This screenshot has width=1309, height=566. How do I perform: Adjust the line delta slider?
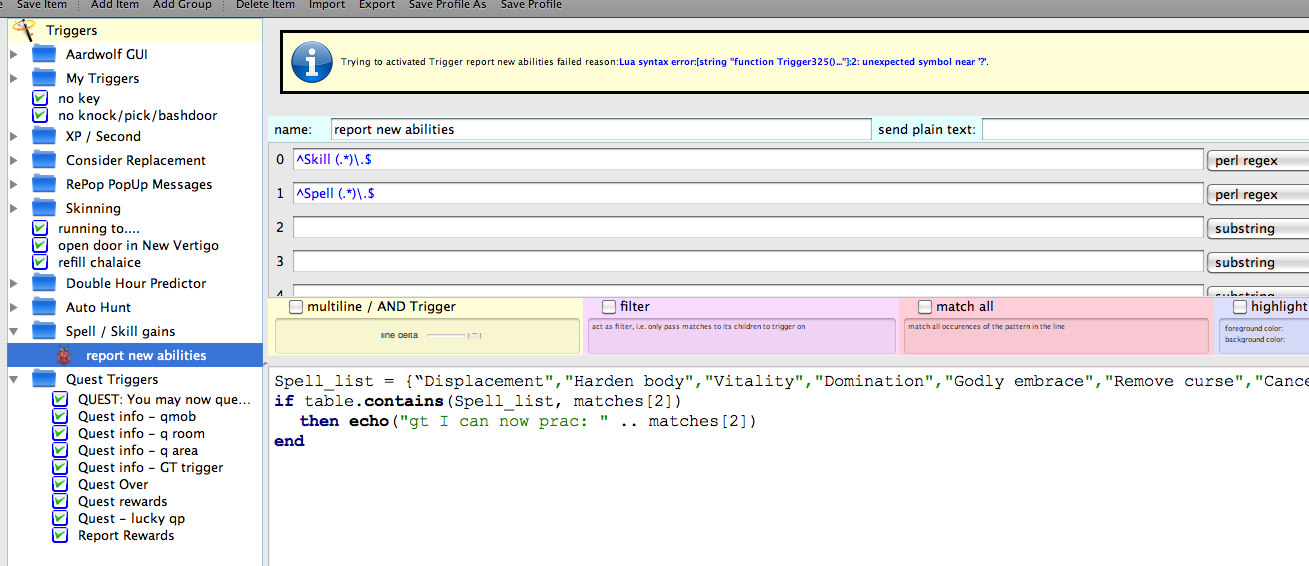pos(454,335)
